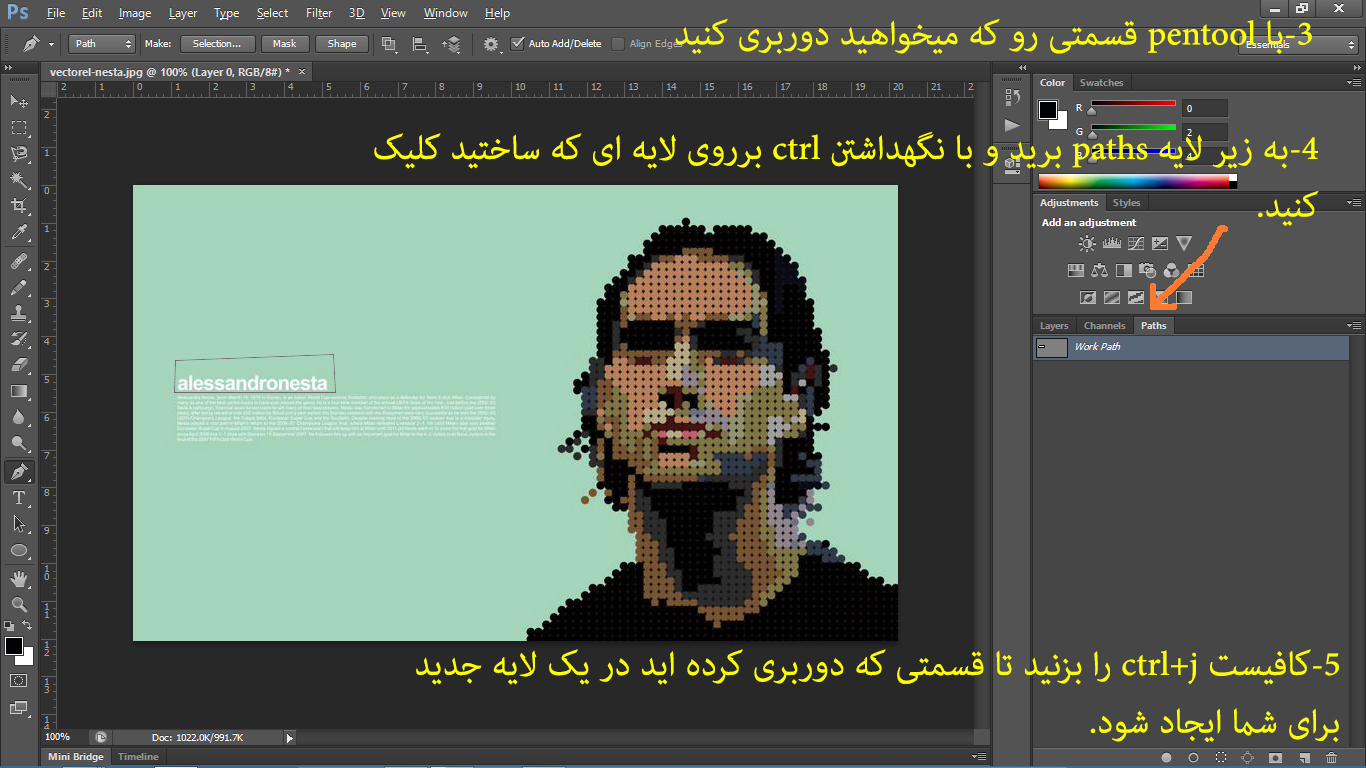Switch to the Swatches tab
The image size is (1366, 768).
pyautogui.click(x=1101, y=83)
